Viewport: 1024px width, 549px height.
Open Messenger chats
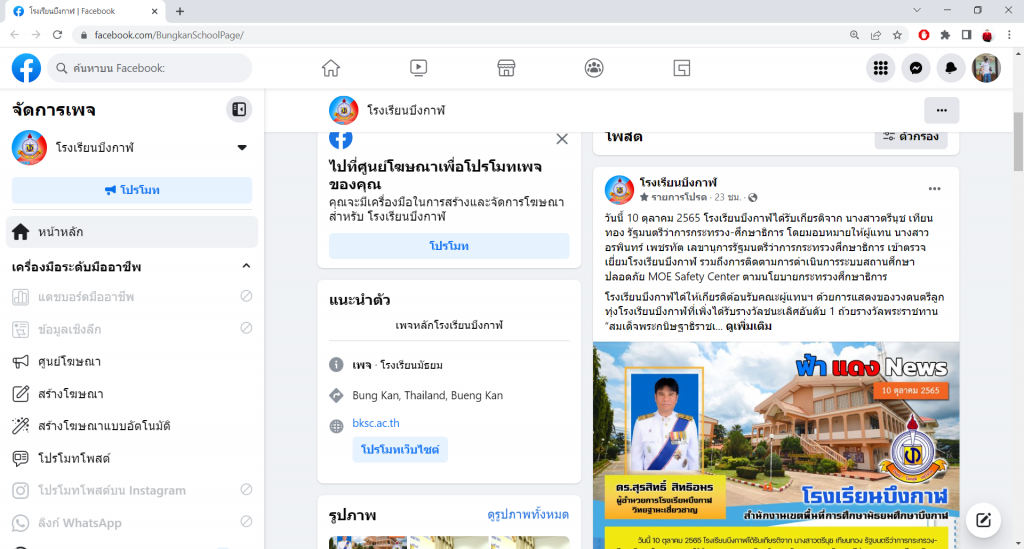916,68
